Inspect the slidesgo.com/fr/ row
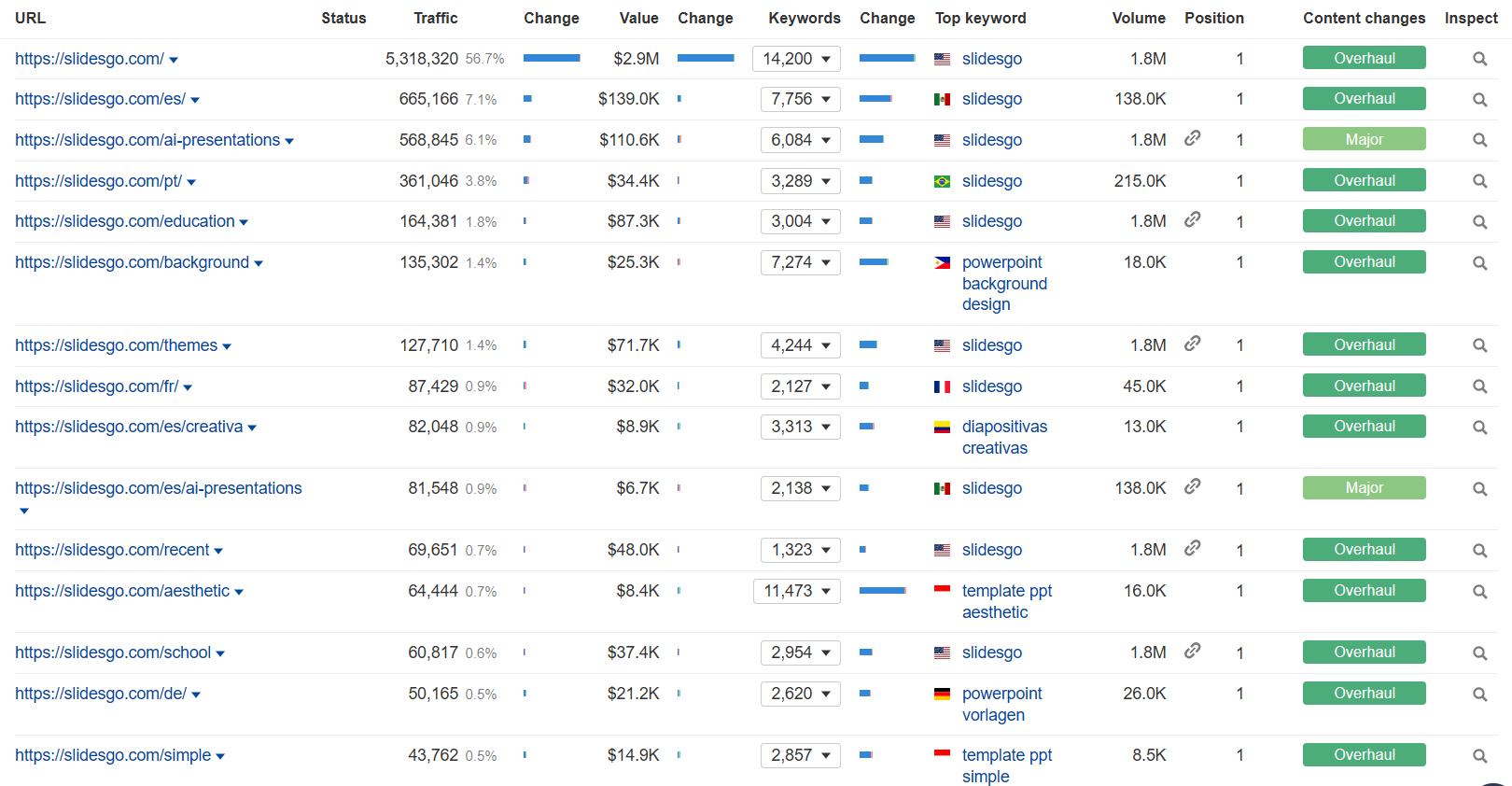 1479,386
